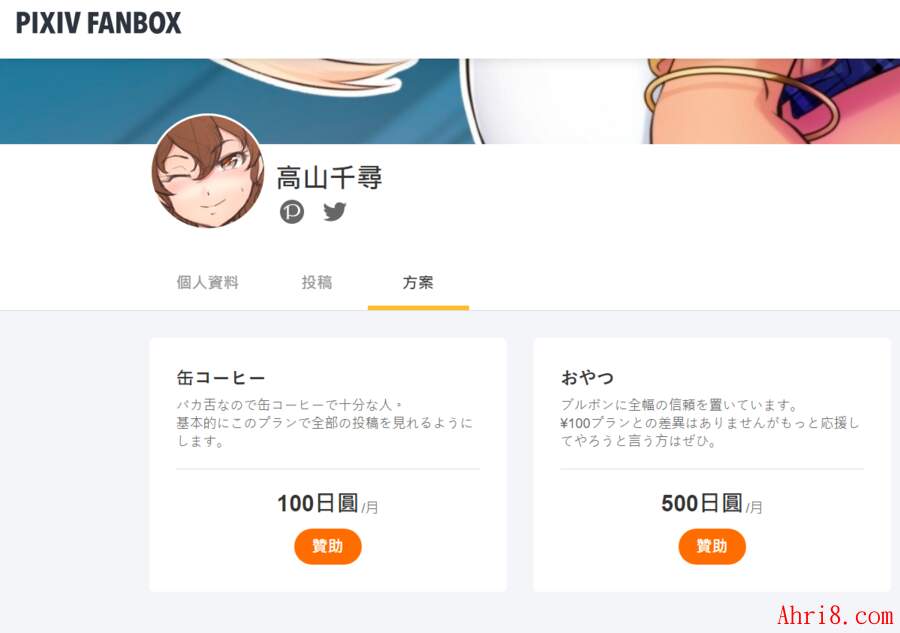The image size is (900, 633).
Task: Click the gold bracelet in the cover banner
Action: (740, 95)
